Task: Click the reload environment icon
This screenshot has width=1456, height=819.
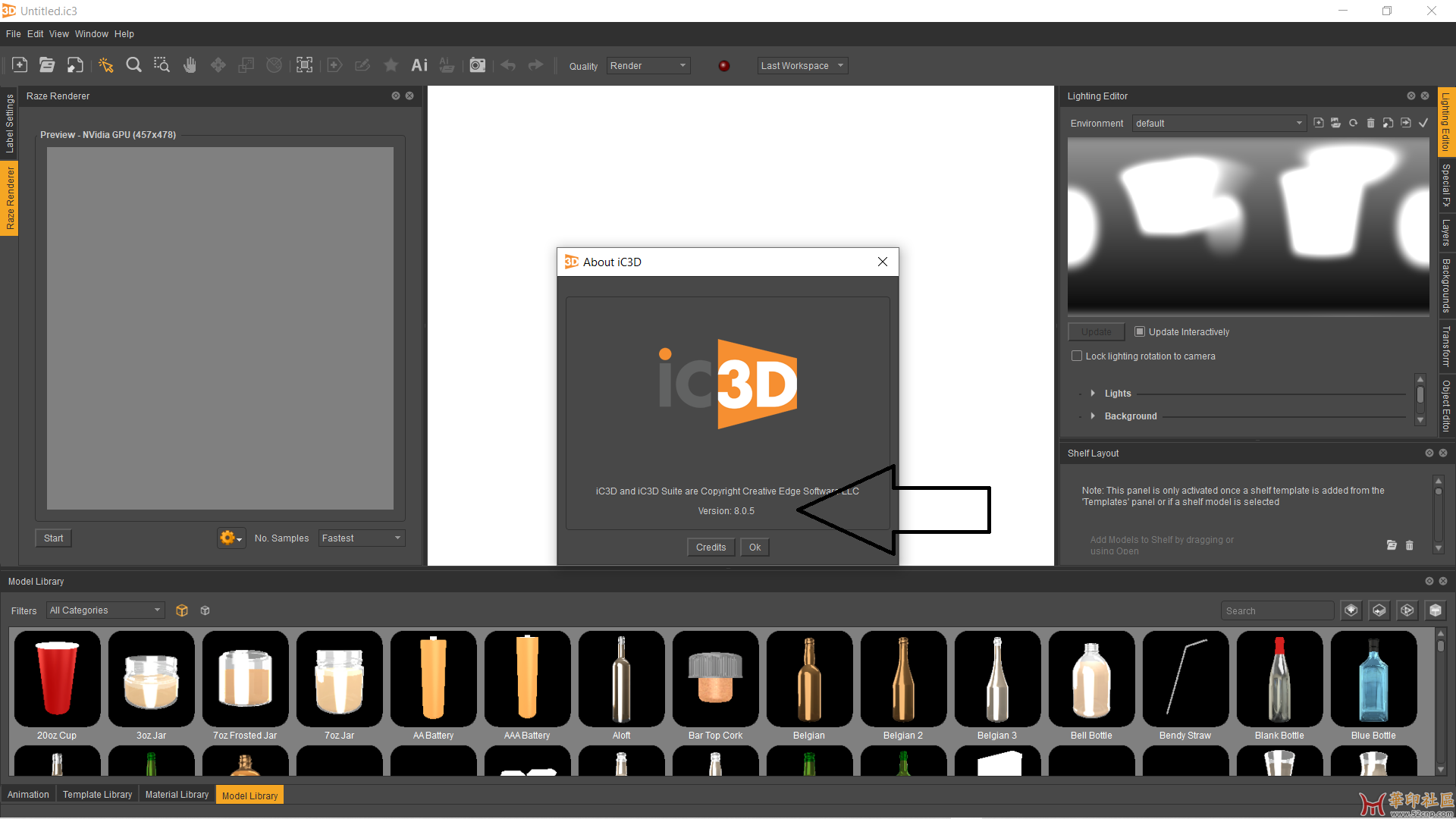Action: click(x=1353, y=123)
